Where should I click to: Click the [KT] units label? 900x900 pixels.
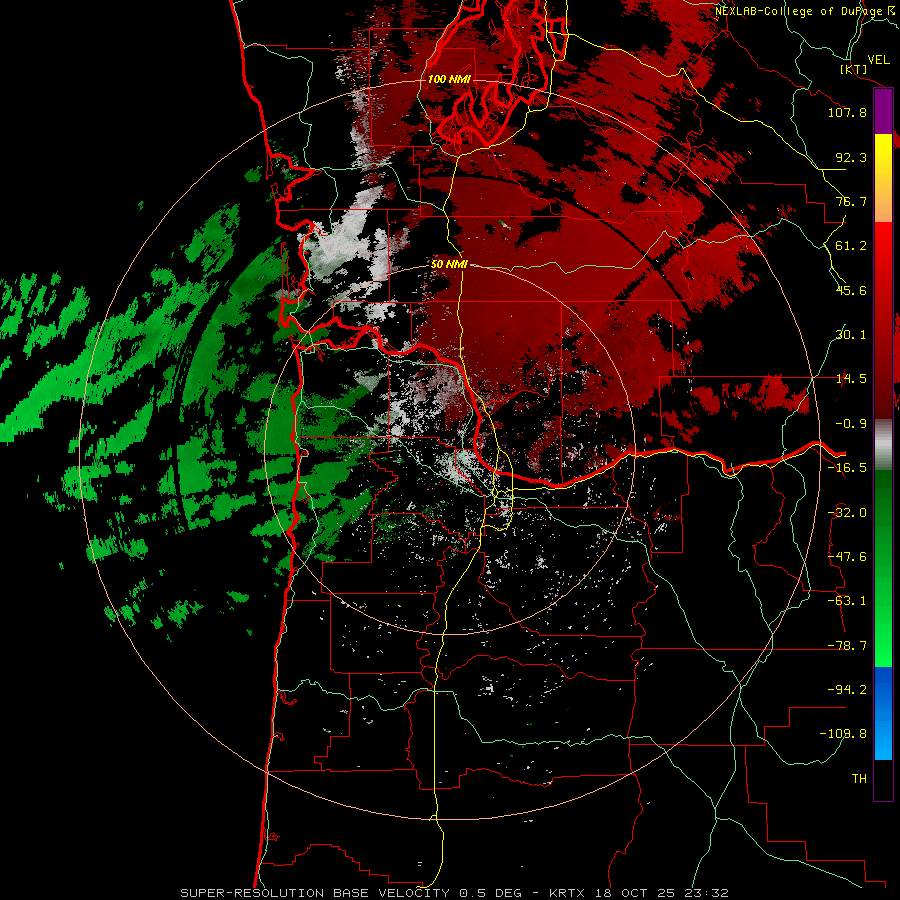[x=854, y=69]
